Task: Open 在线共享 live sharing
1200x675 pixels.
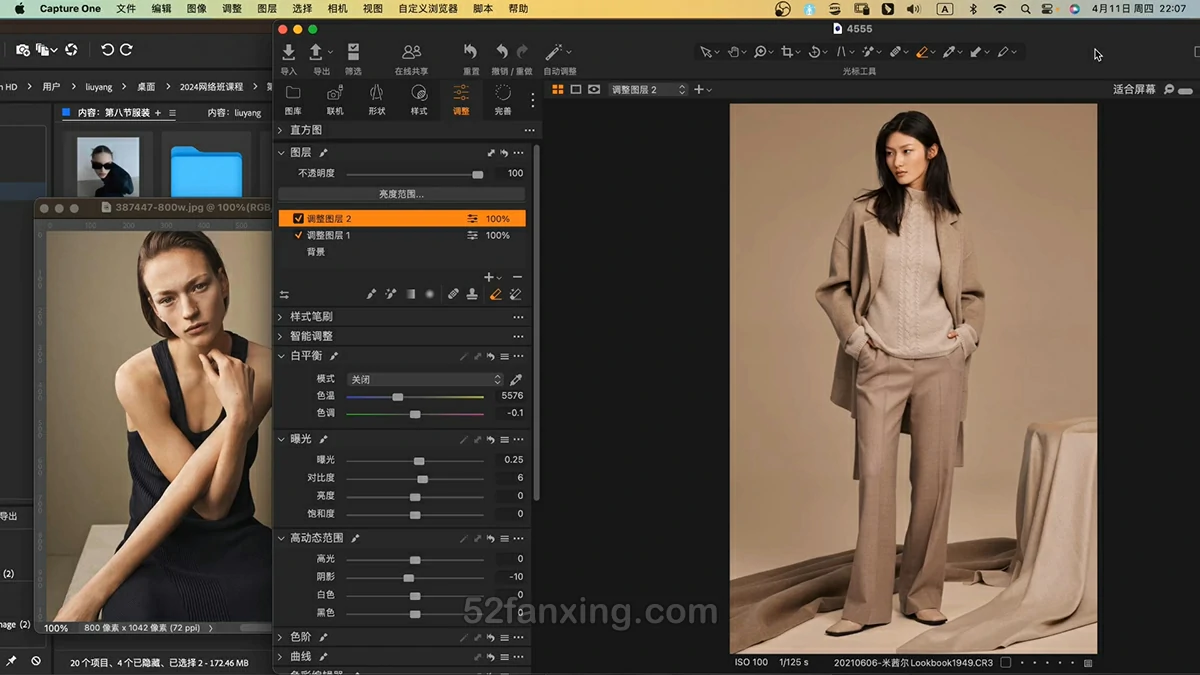Action: click(x=411, y=52)
